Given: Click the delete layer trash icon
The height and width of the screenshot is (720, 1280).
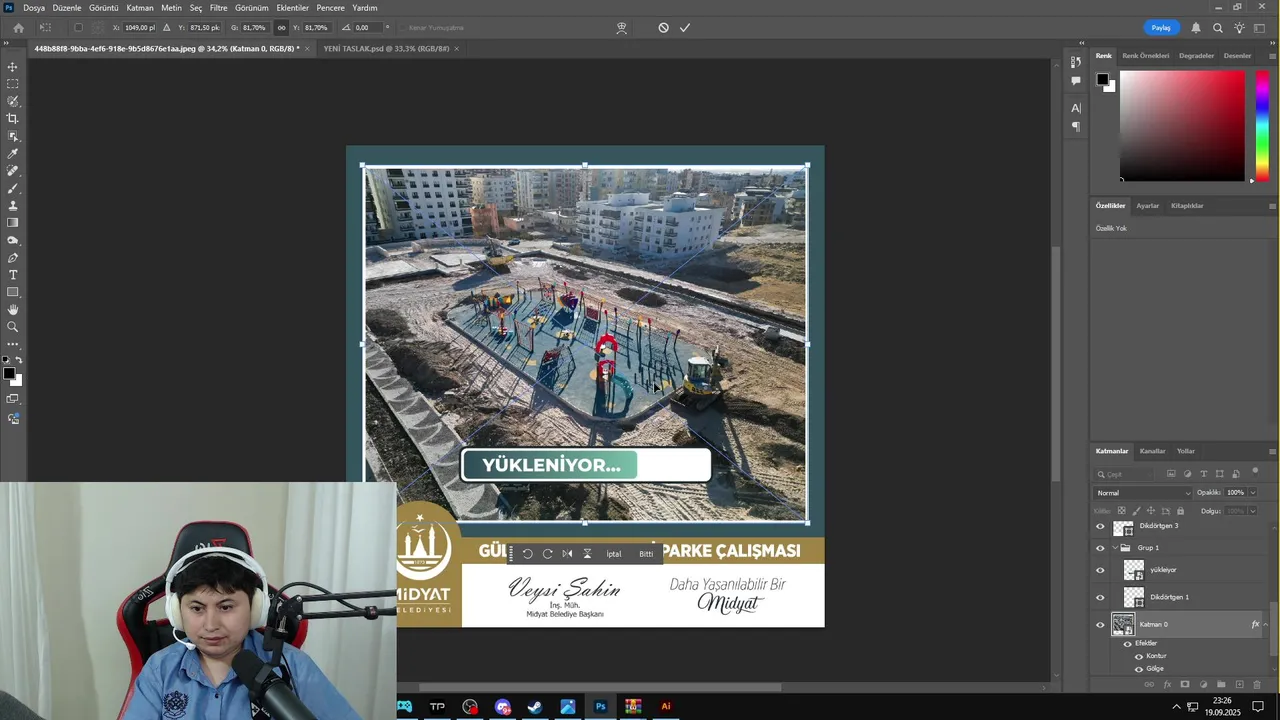Looking at the screenshot, I should coord(1257,685).
